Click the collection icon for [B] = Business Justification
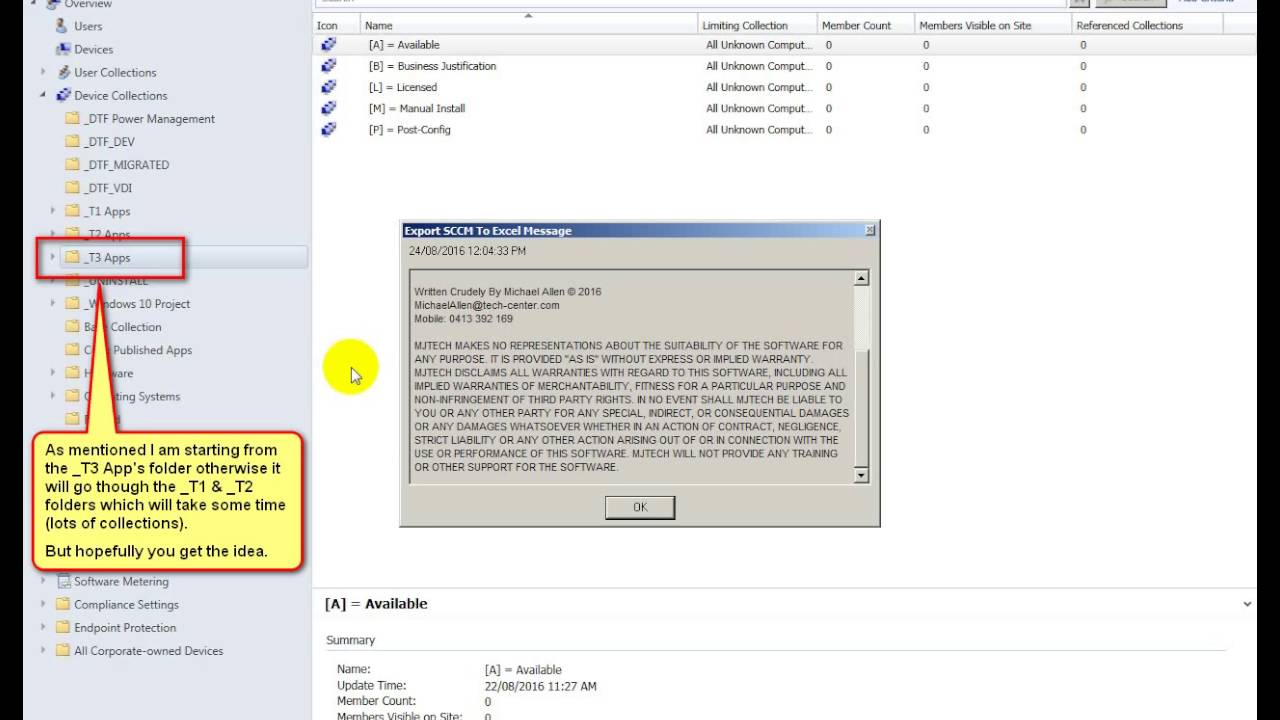 328,65
